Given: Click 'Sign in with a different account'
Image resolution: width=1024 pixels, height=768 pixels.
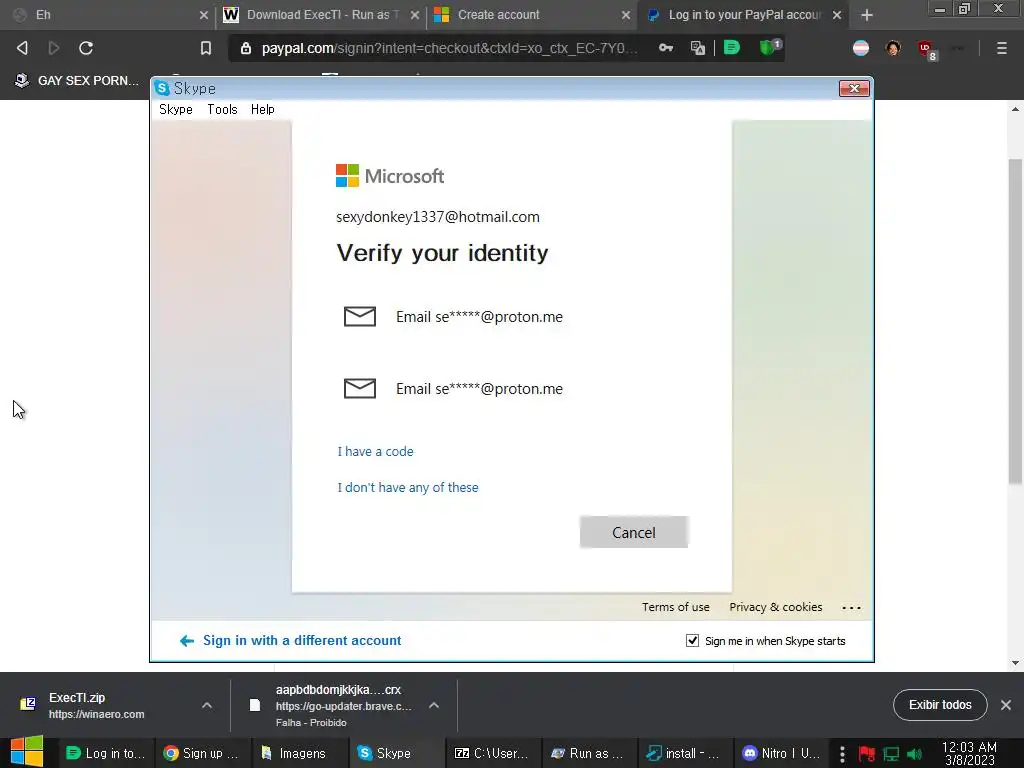Looking at the screenshot, I should [302, 641].
